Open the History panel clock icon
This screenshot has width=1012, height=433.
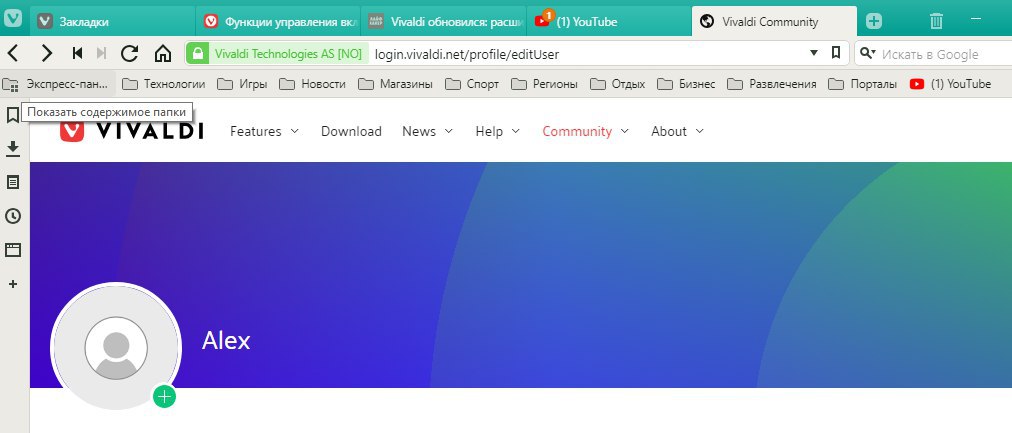click(x=12, y=216)
